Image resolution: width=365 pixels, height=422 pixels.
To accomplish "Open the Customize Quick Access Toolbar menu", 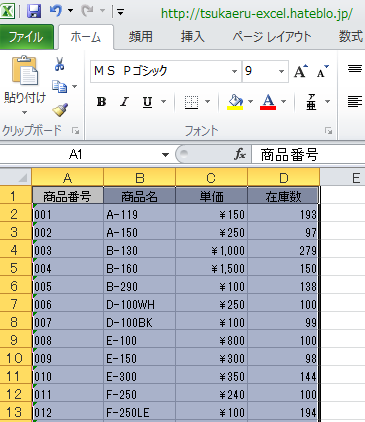I will pyautogui.click(x=120, y=12).
